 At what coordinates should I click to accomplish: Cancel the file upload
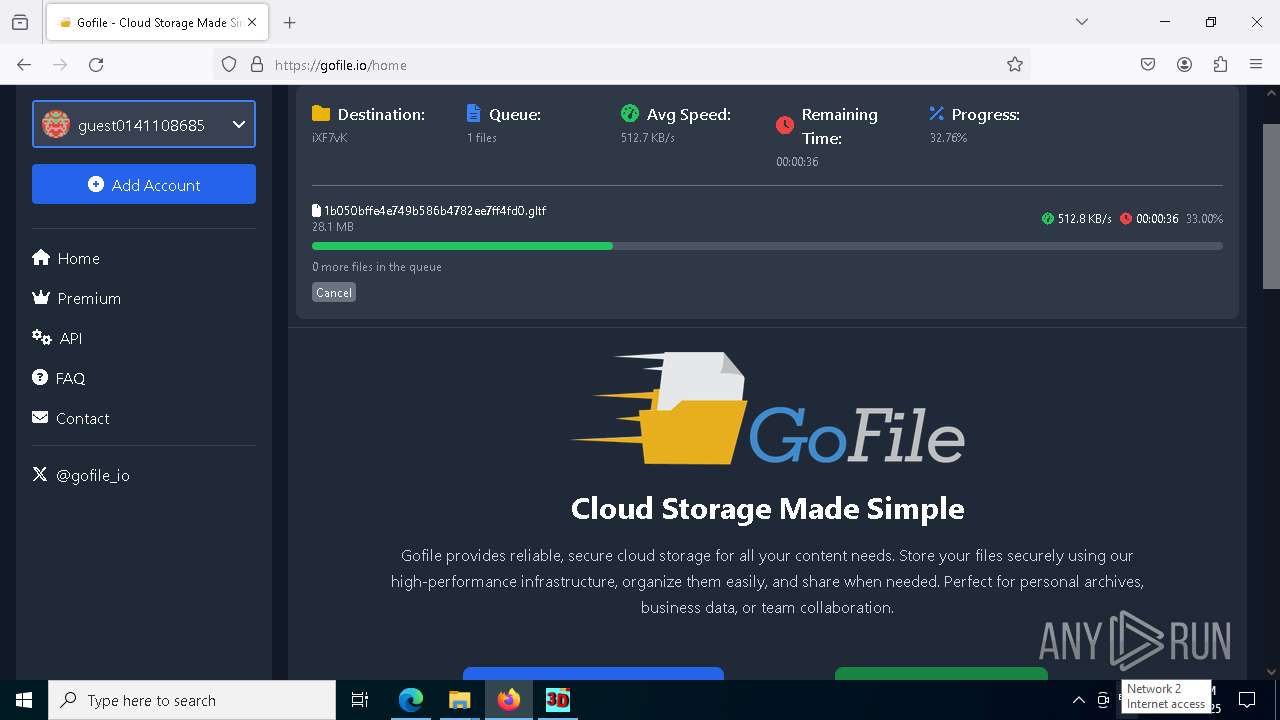coord(334,292)
